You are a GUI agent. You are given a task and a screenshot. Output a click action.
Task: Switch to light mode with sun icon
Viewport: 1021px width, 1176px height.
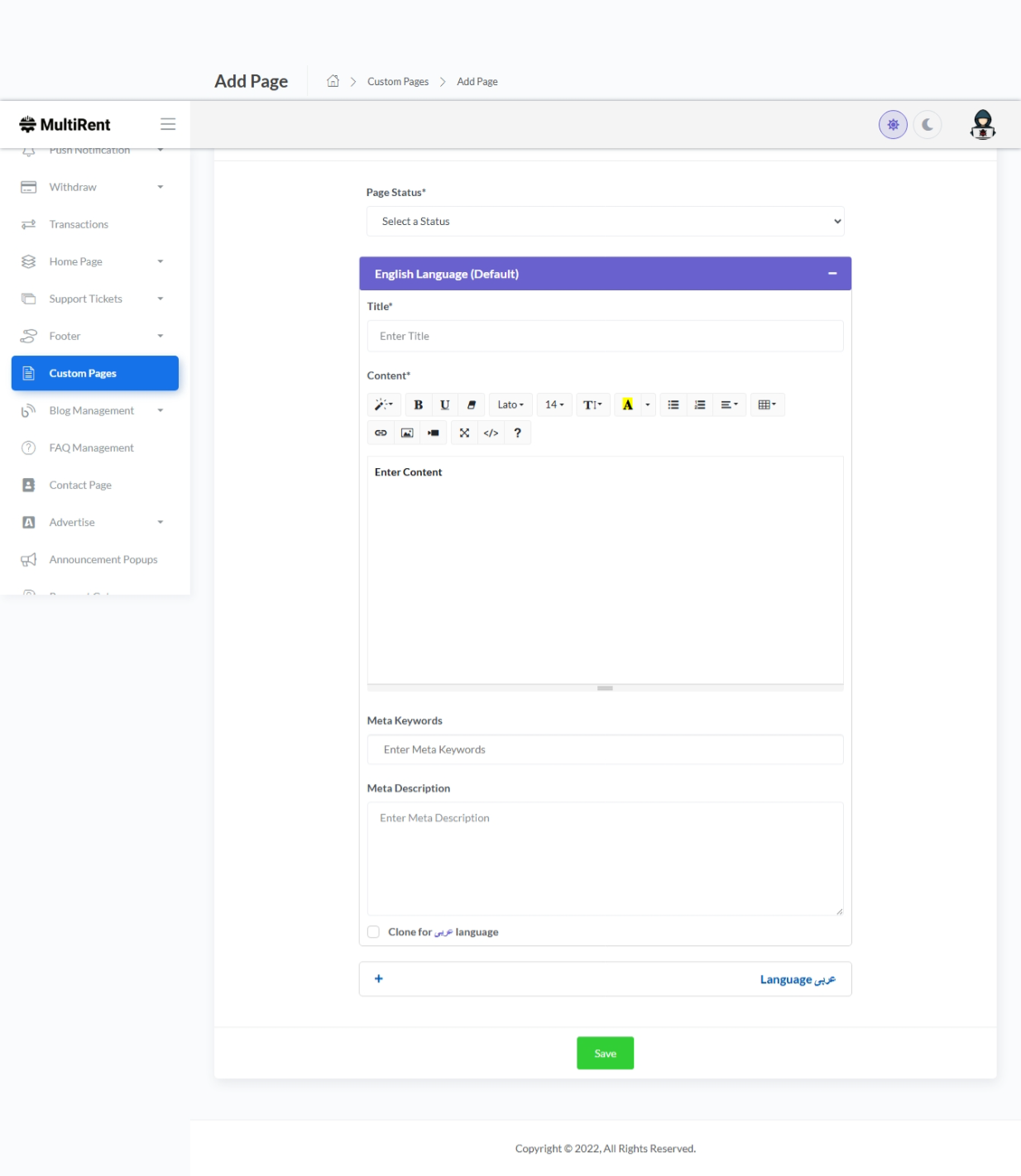tap(893, 125)
